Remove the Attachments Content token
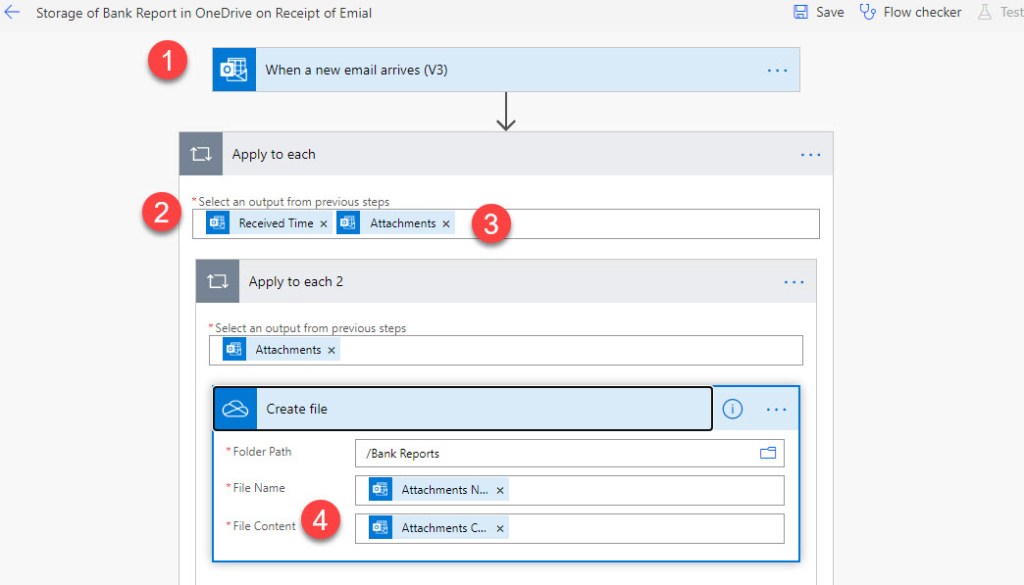 [500, 528]
